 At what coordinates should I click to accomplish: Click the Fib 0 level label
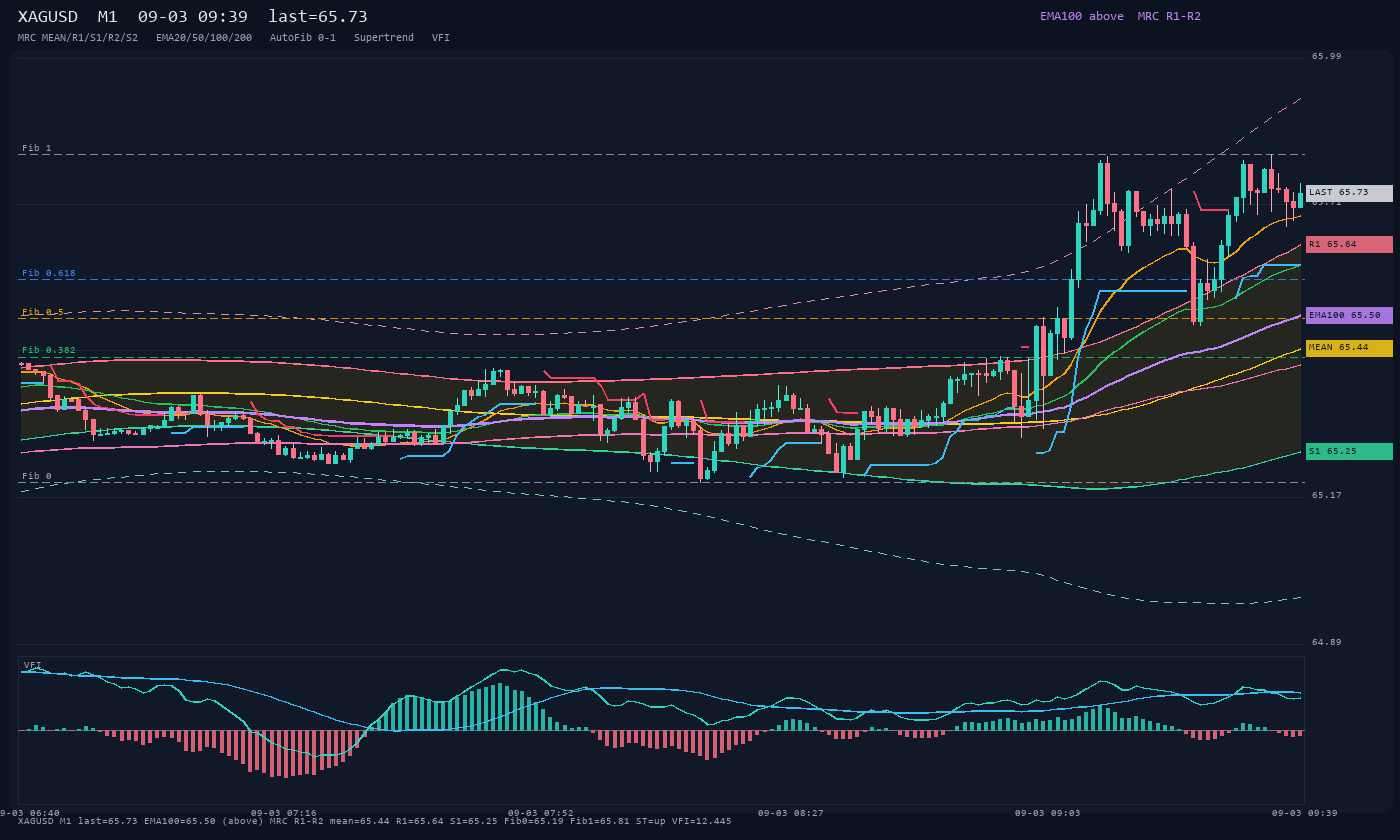pyautogui.click(x=37, y=476)
